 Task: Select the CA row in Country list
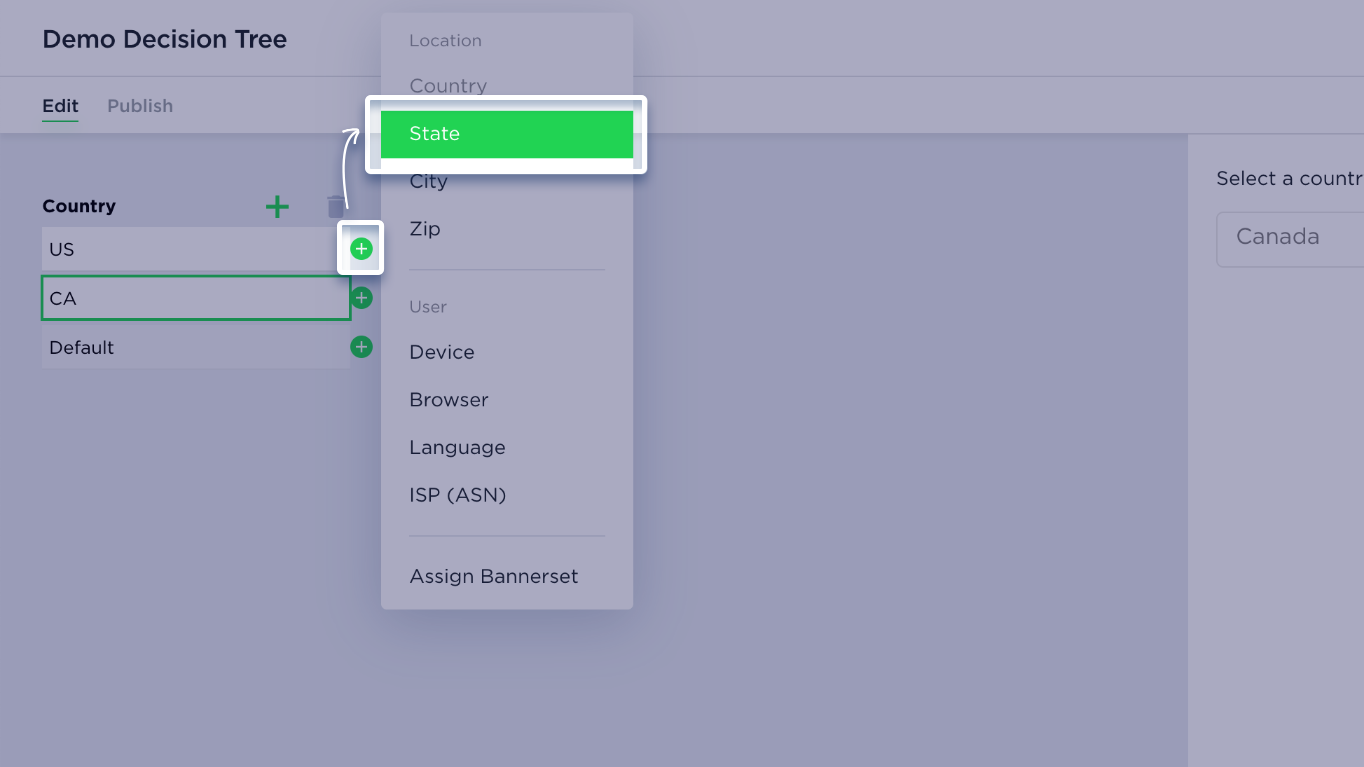pyautogui.click(x=196, y=298)
